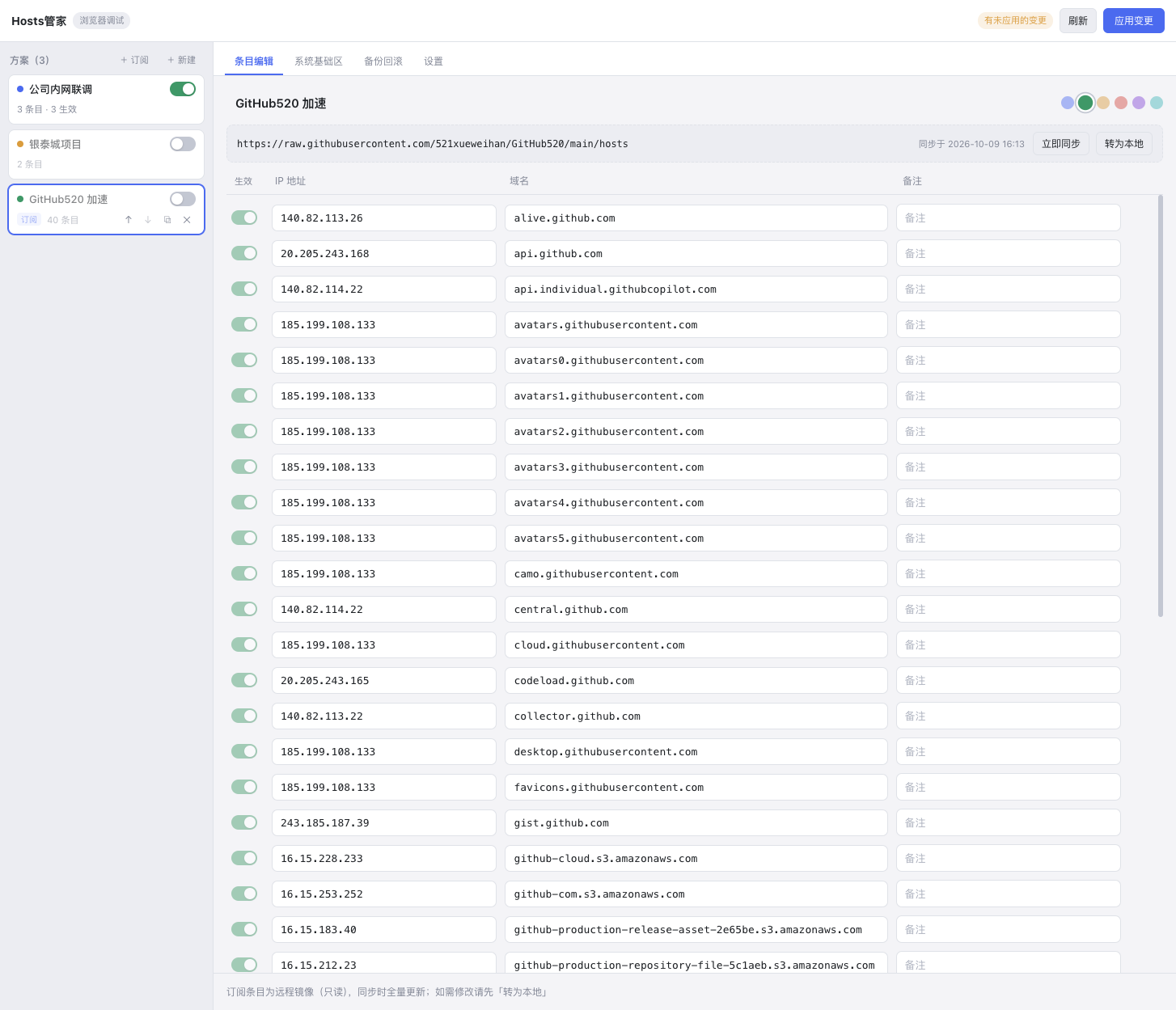Click the 备注 field for api.github.com row
Screen dimensions: 1176x1010
(1009, 253)
